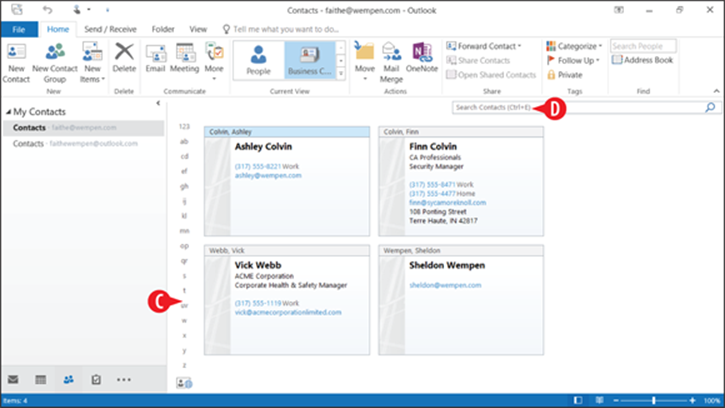Switch to Calendar navigation
Screen dimensions: 725x408
click(x=41, y=380)
